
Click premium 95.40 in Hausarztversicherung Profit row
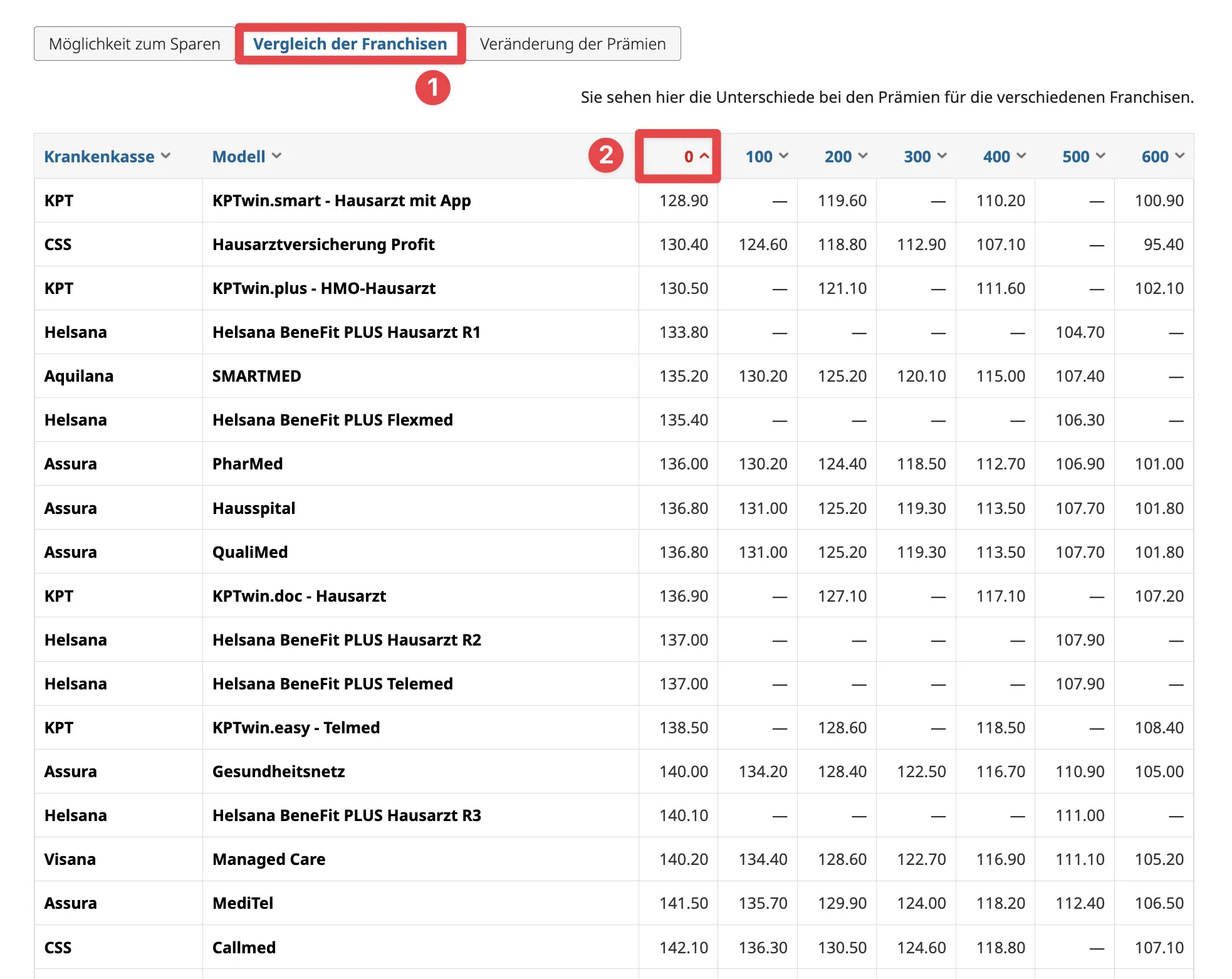point(1164,244)
